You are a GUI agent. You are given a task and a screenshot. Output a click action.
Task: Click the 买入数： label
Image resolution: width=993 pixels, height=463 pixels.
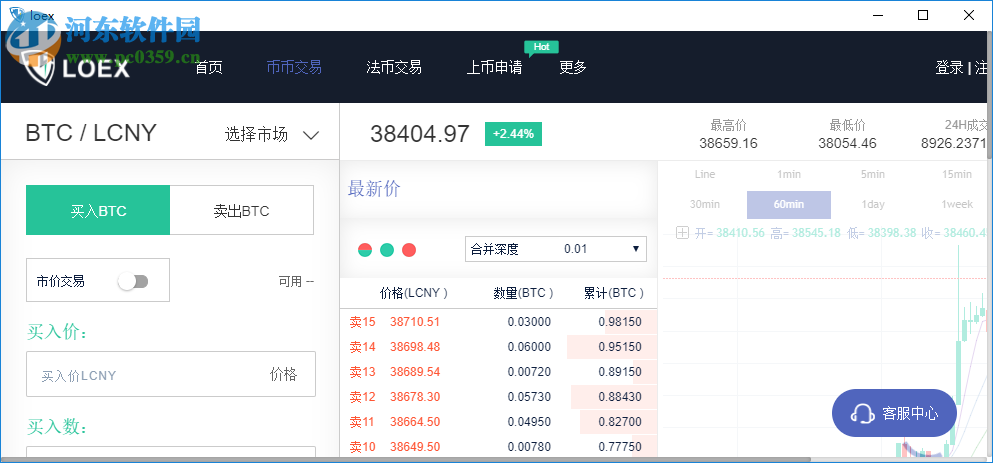coord(57,427)
